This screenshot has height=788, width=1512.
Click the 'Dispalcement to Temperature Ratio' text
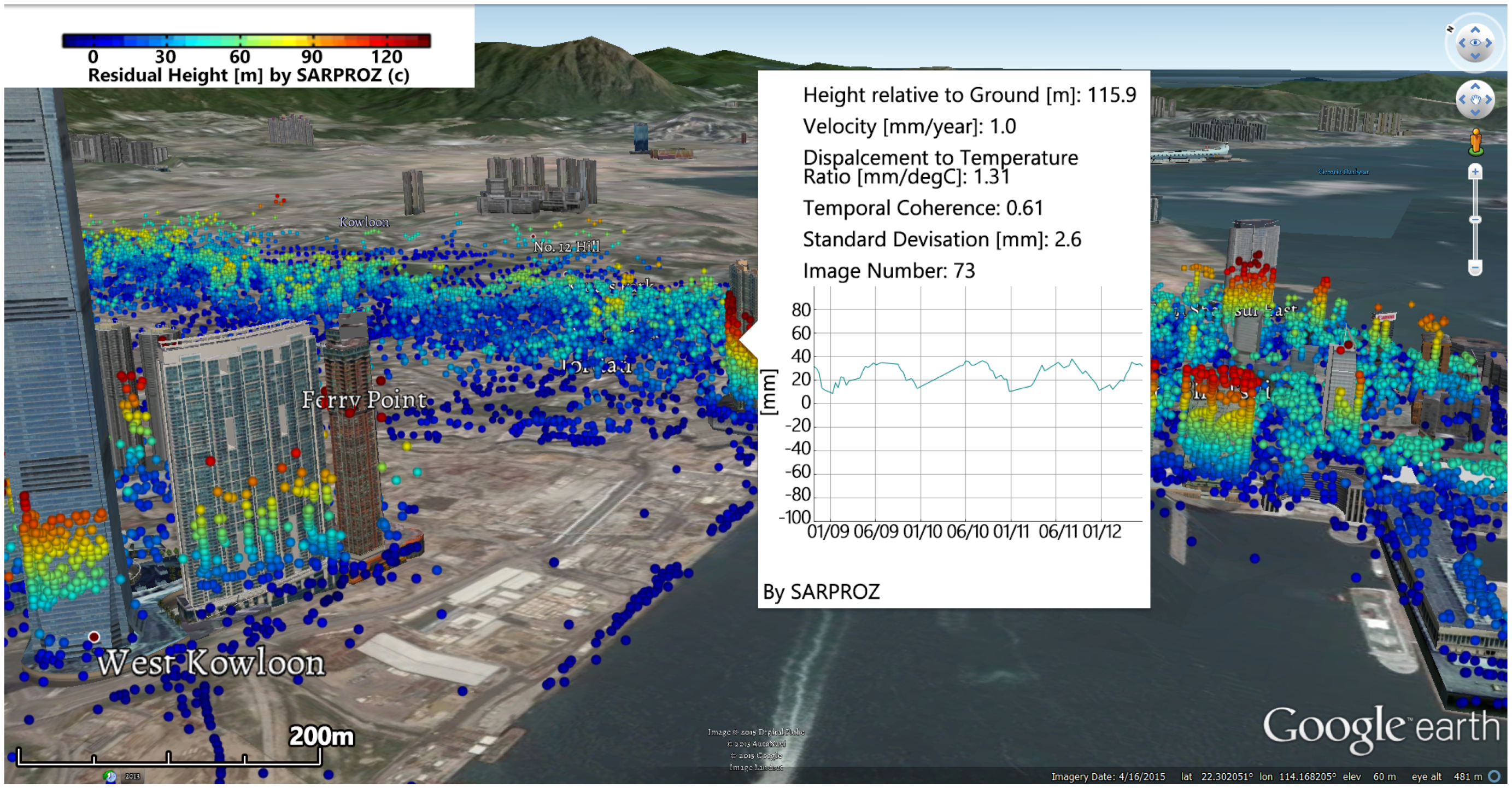(x=940, y=167)
